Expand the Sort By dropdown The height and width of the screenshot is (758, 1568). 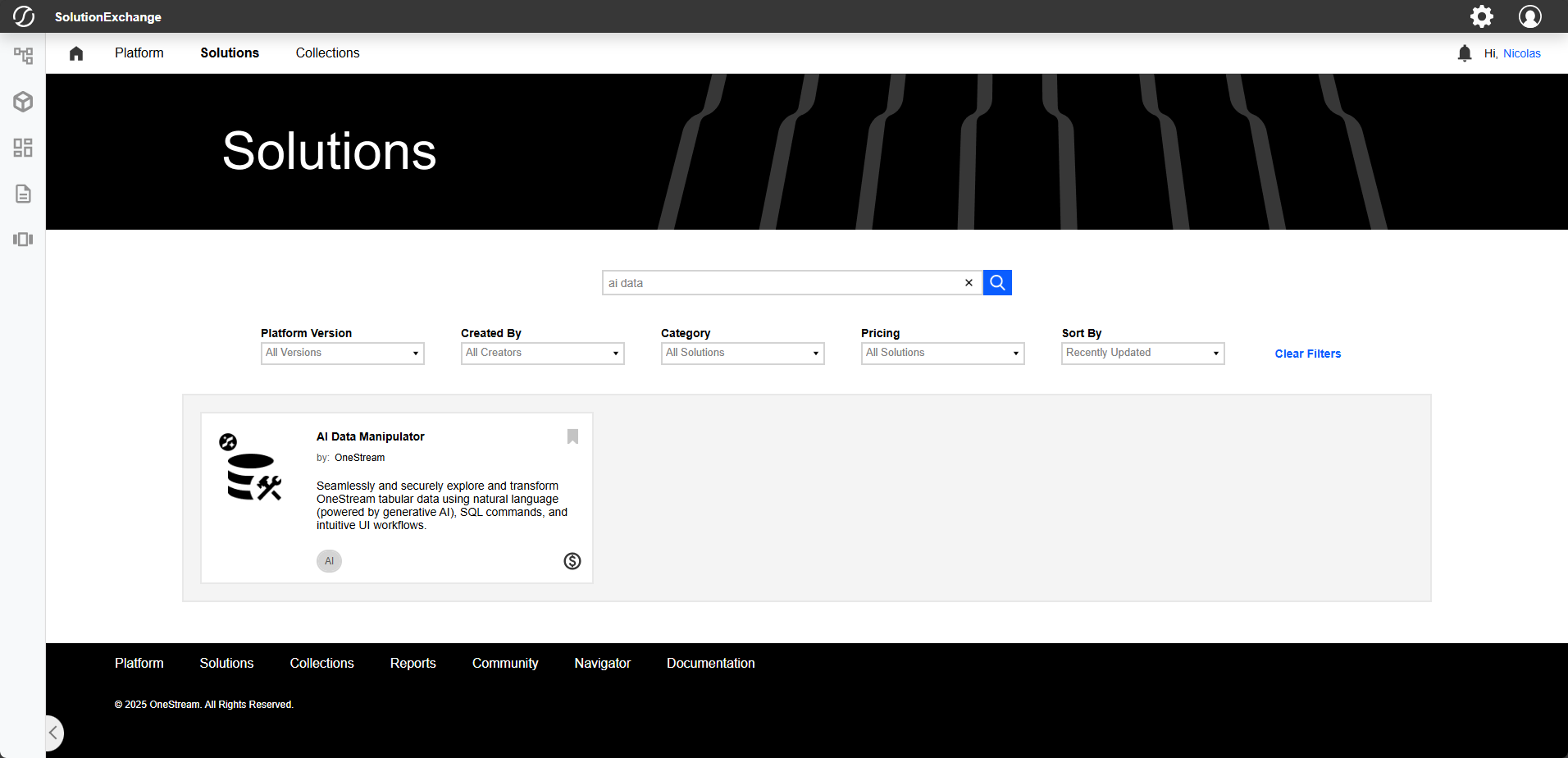coord(1142,353)
